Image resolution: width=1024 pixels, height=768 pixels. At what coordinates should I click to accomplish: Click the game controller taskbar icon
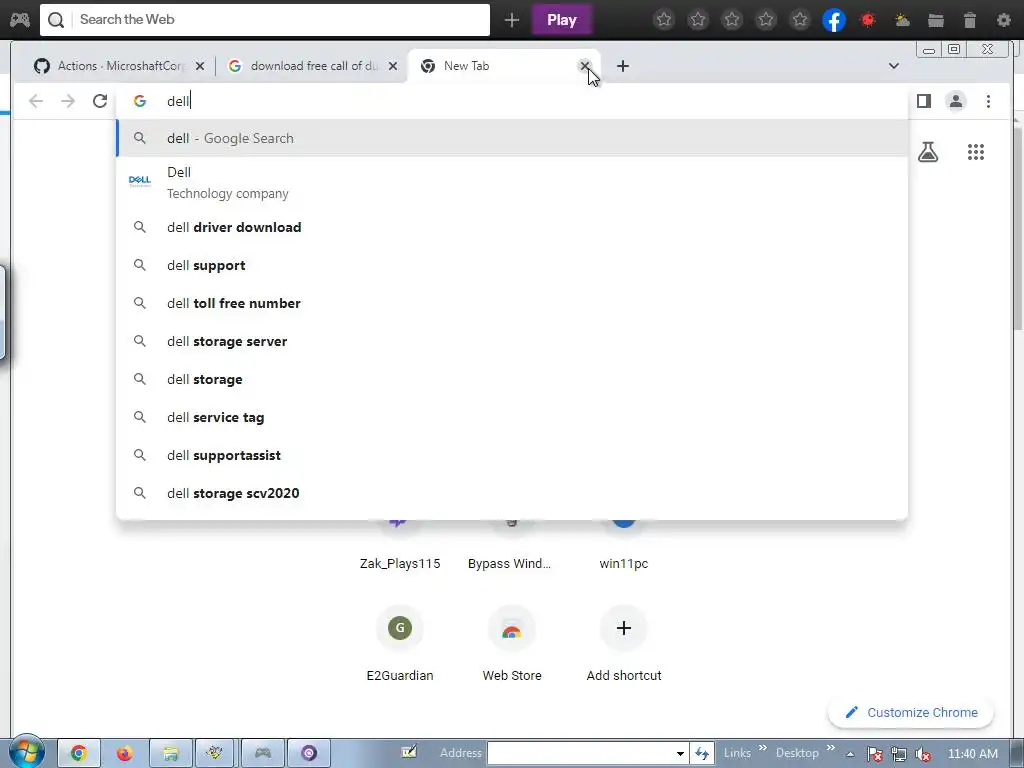[x=263, y=753]
